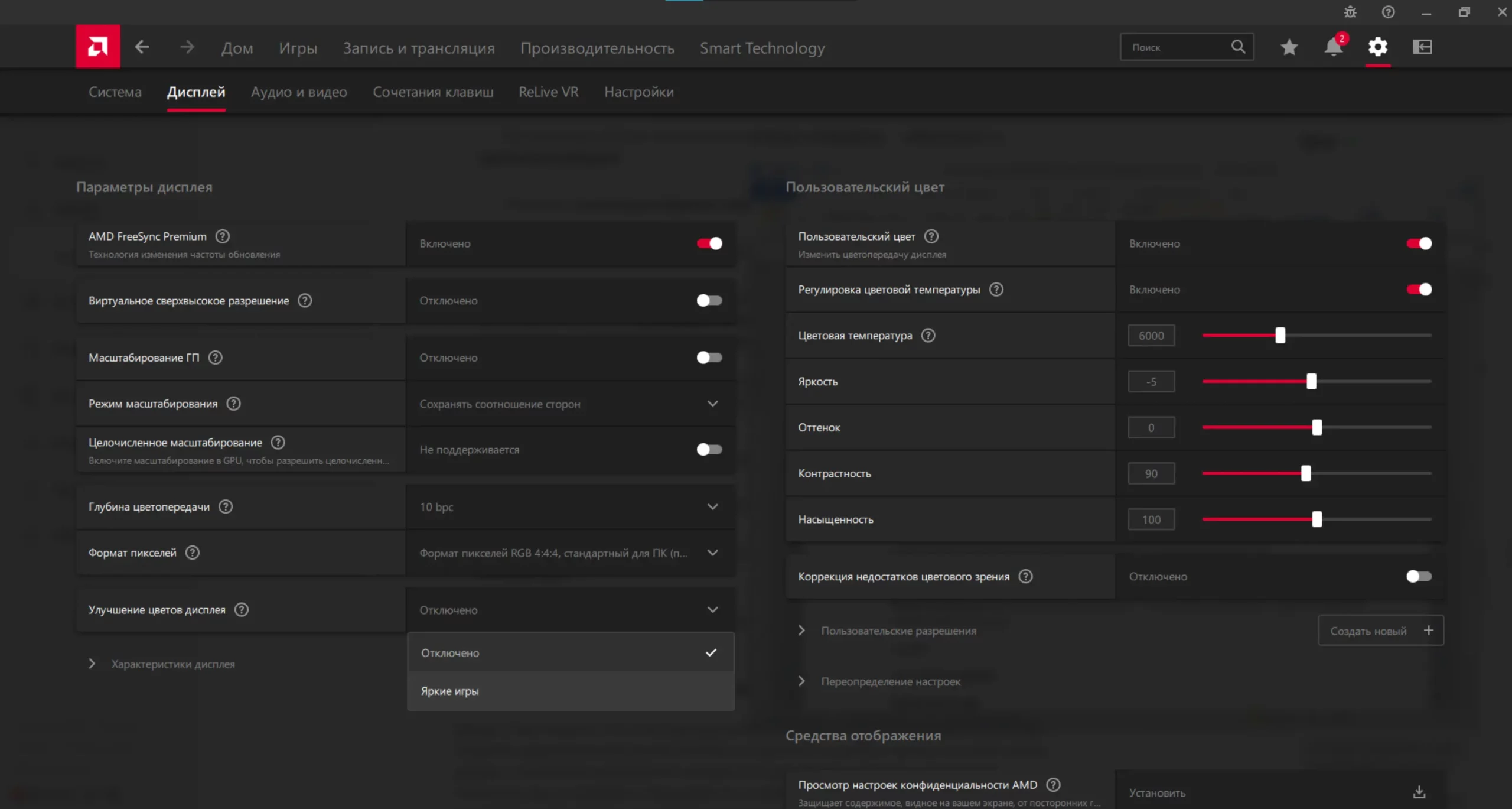The height and width of the screenshot is (809, 1512).
Task: Disable AMD FreeSync Premium toggle
Action: click(709, 243)
